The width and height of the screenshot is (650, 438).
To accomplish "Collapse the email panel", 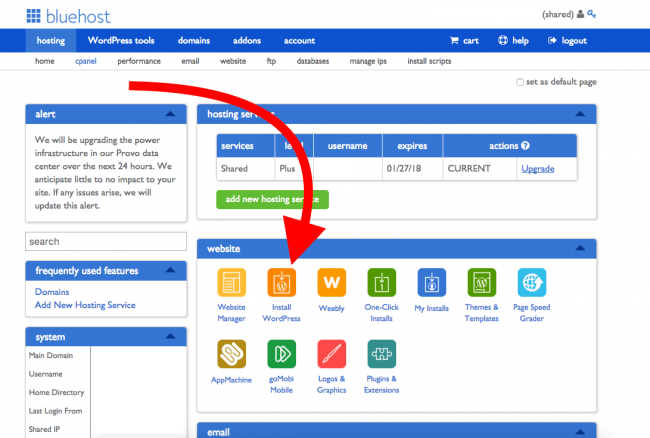I will [580, 432].
